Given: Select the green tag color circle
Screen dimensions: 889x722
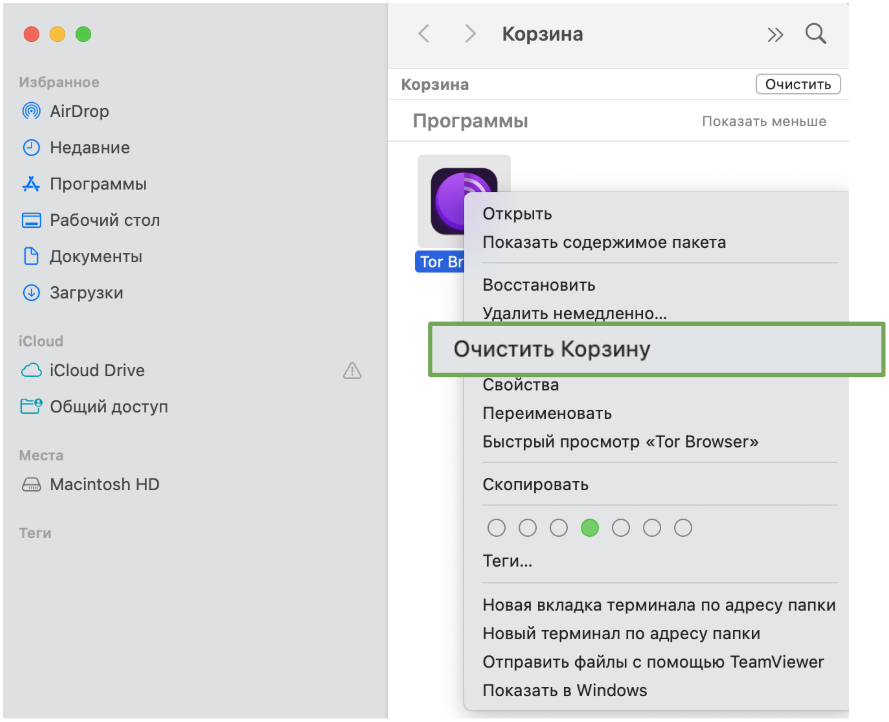Looking at the screenshot, I should (590, 527).
